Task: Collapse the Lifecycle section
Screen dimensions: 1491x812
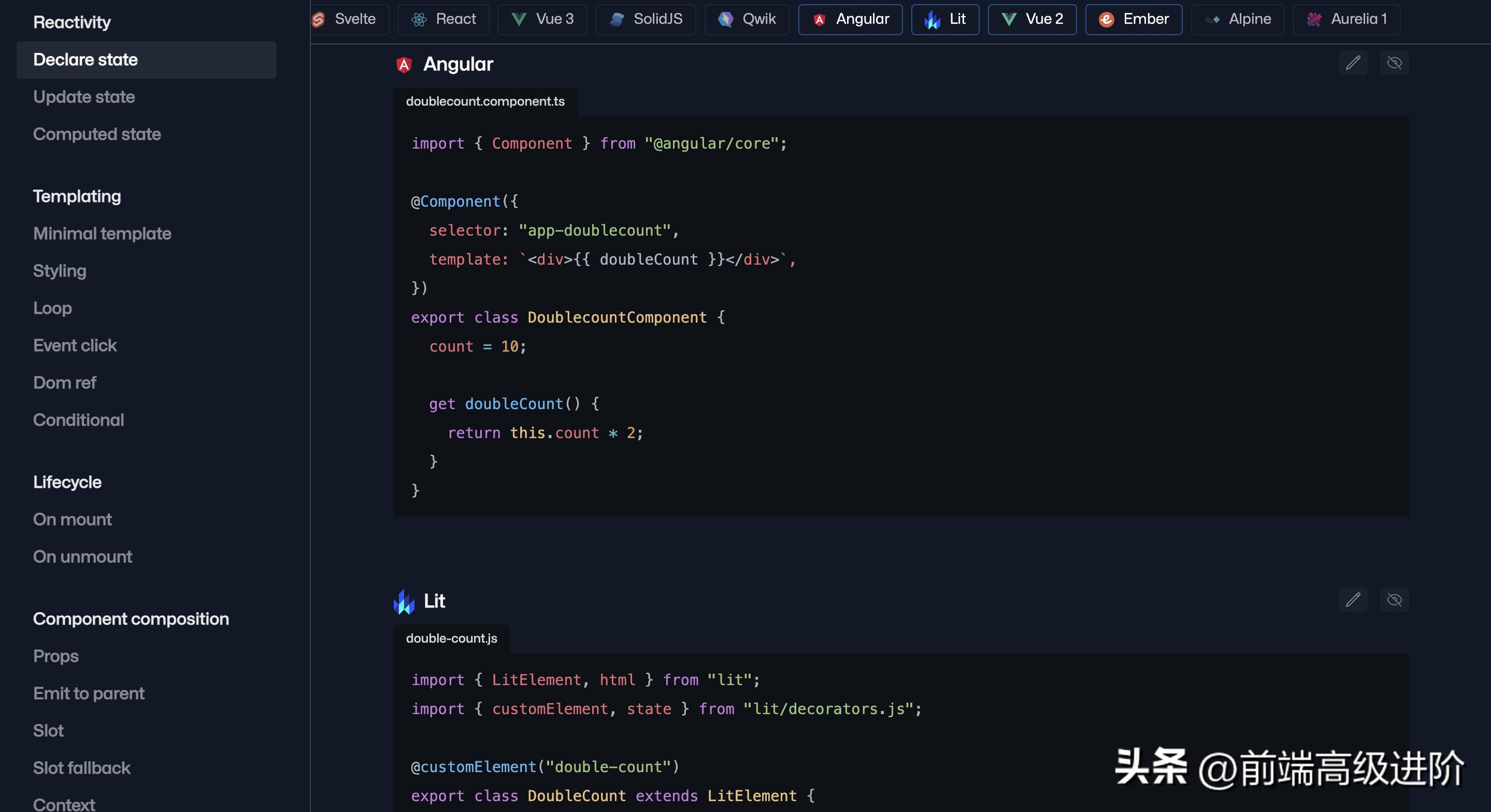Action: click(66, 482)
